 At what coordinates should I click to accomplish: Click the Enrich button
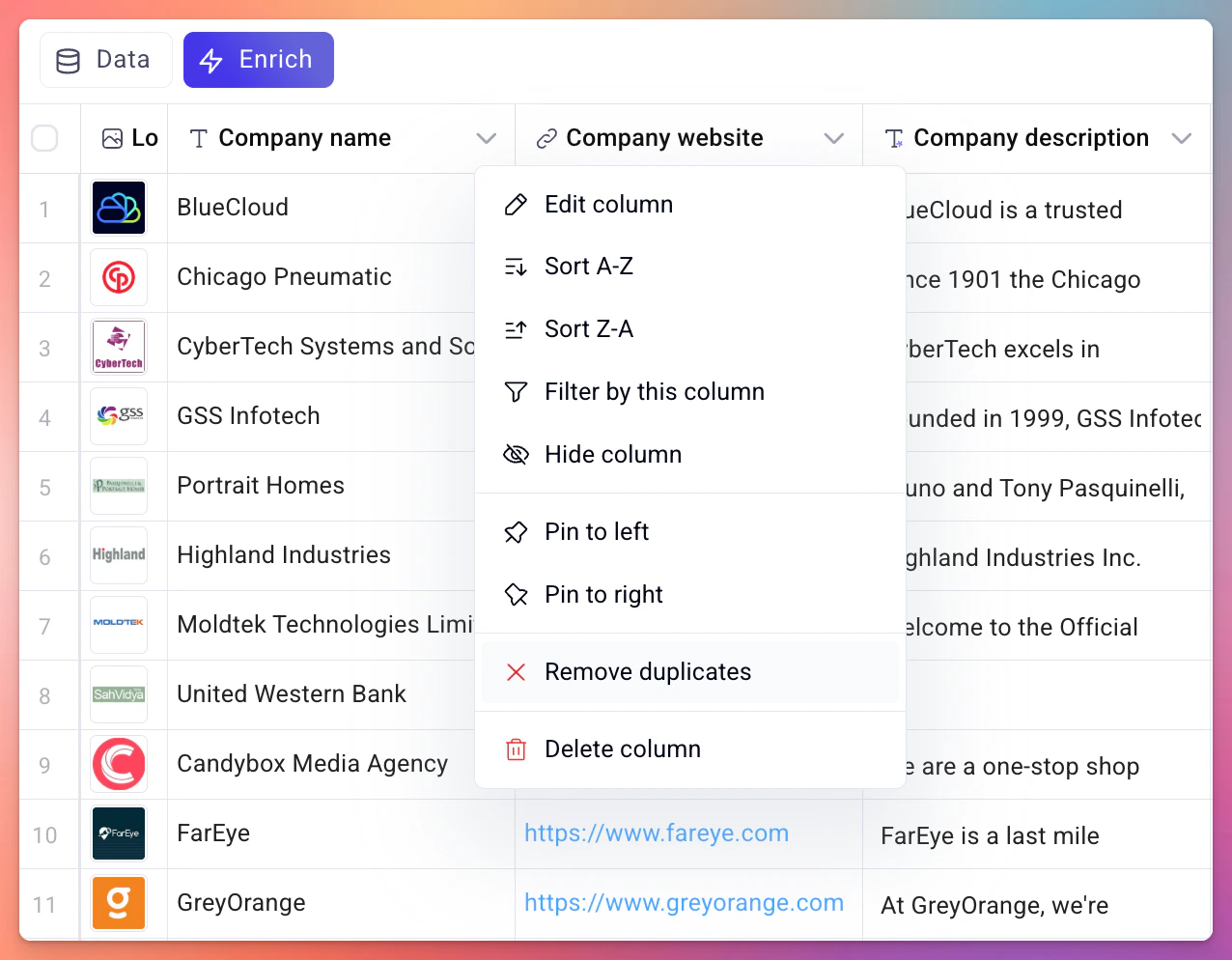click(x=259, y=60)
